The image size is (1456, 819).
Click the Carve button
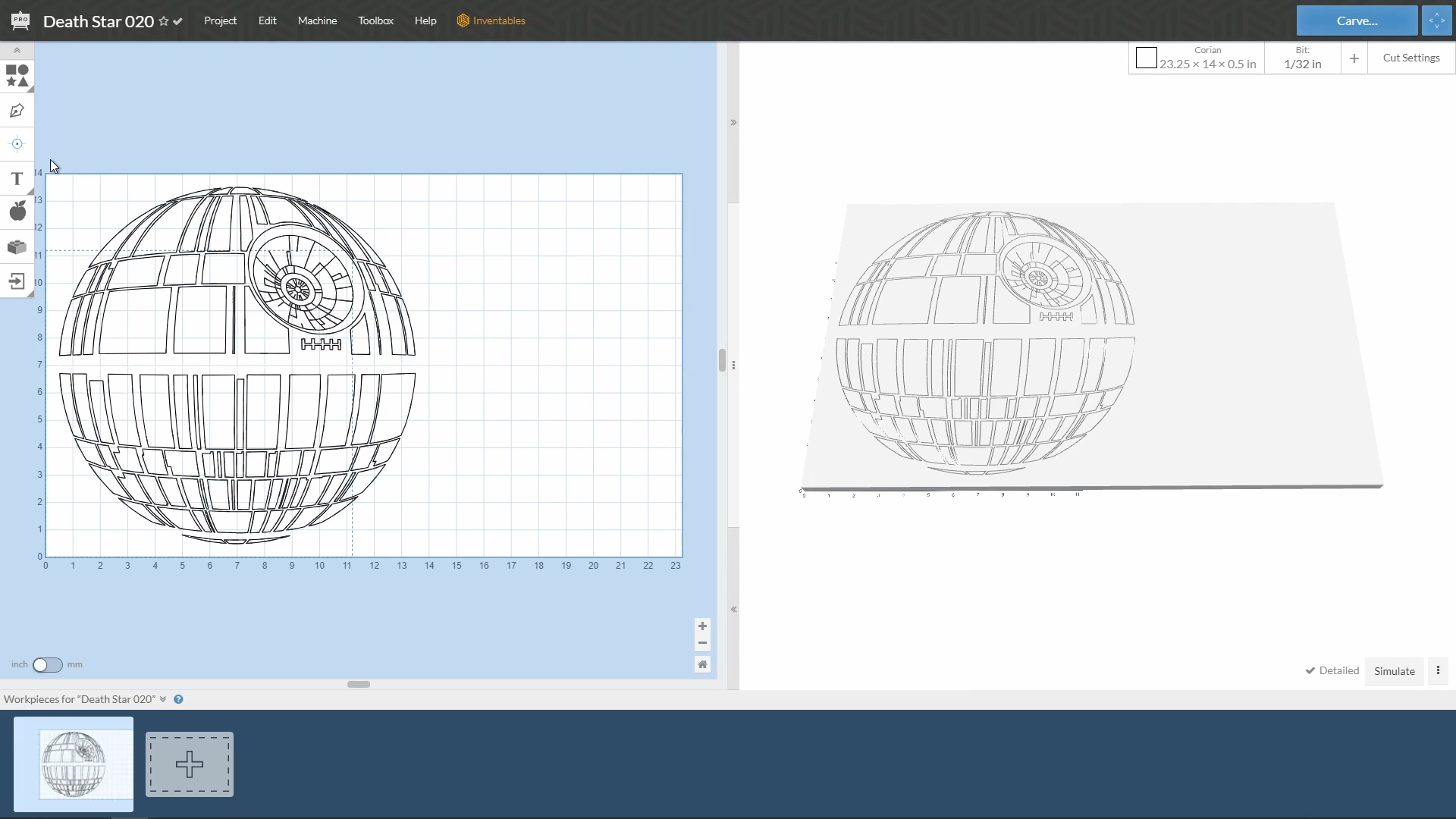[1356, 20]
